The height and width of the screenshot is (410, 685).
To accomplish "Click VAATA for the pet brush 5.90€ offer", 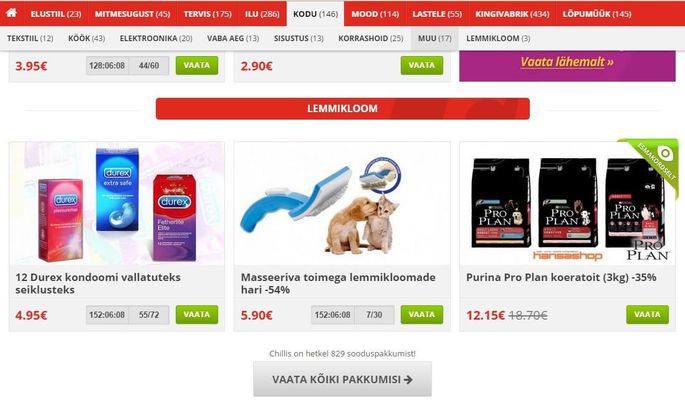I will pyautogui.click(x=422, y=314).
